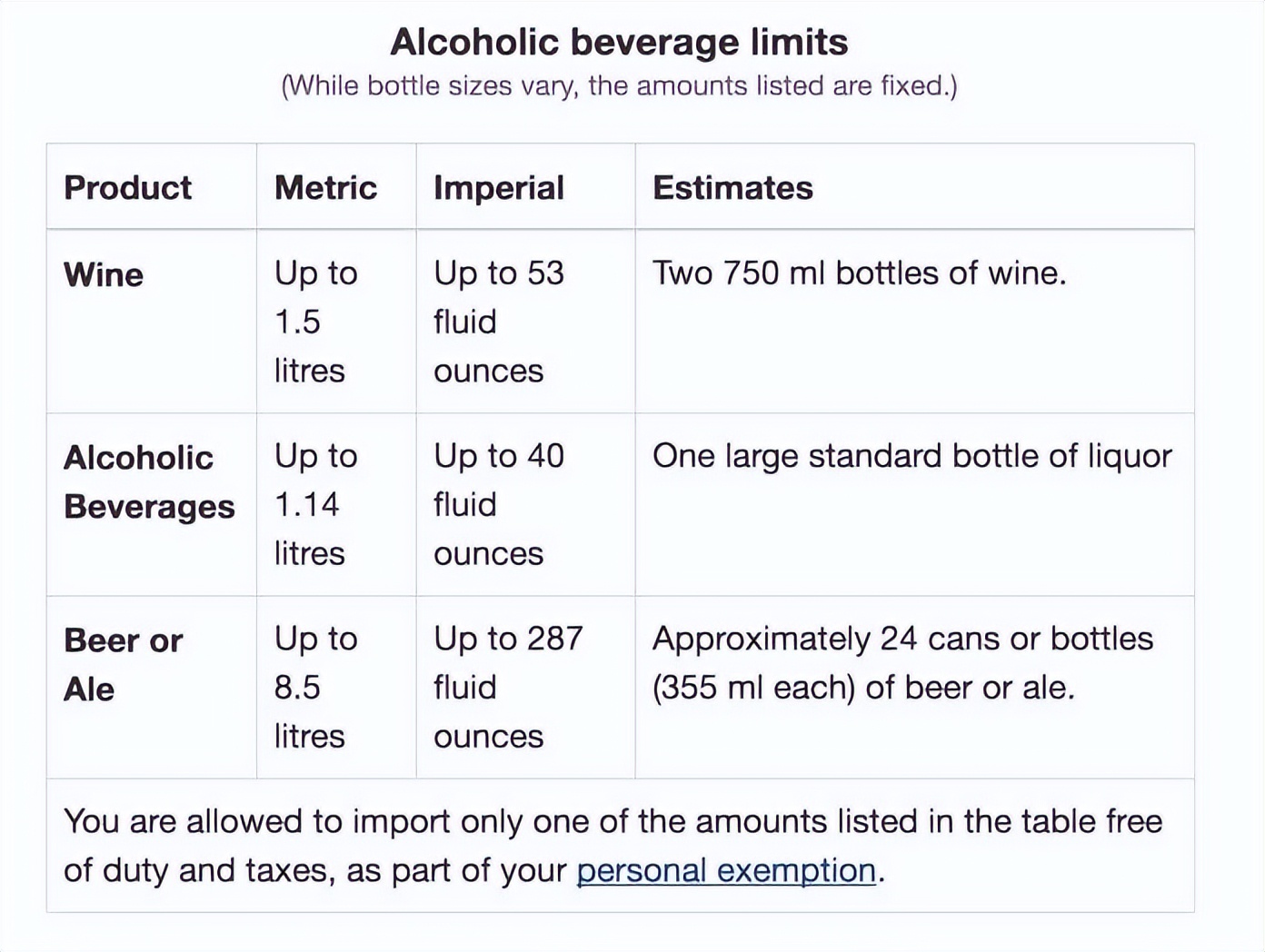
Task: Click the "Two 750 ml bottles of wine" estimate
Action: coord(859,273)
